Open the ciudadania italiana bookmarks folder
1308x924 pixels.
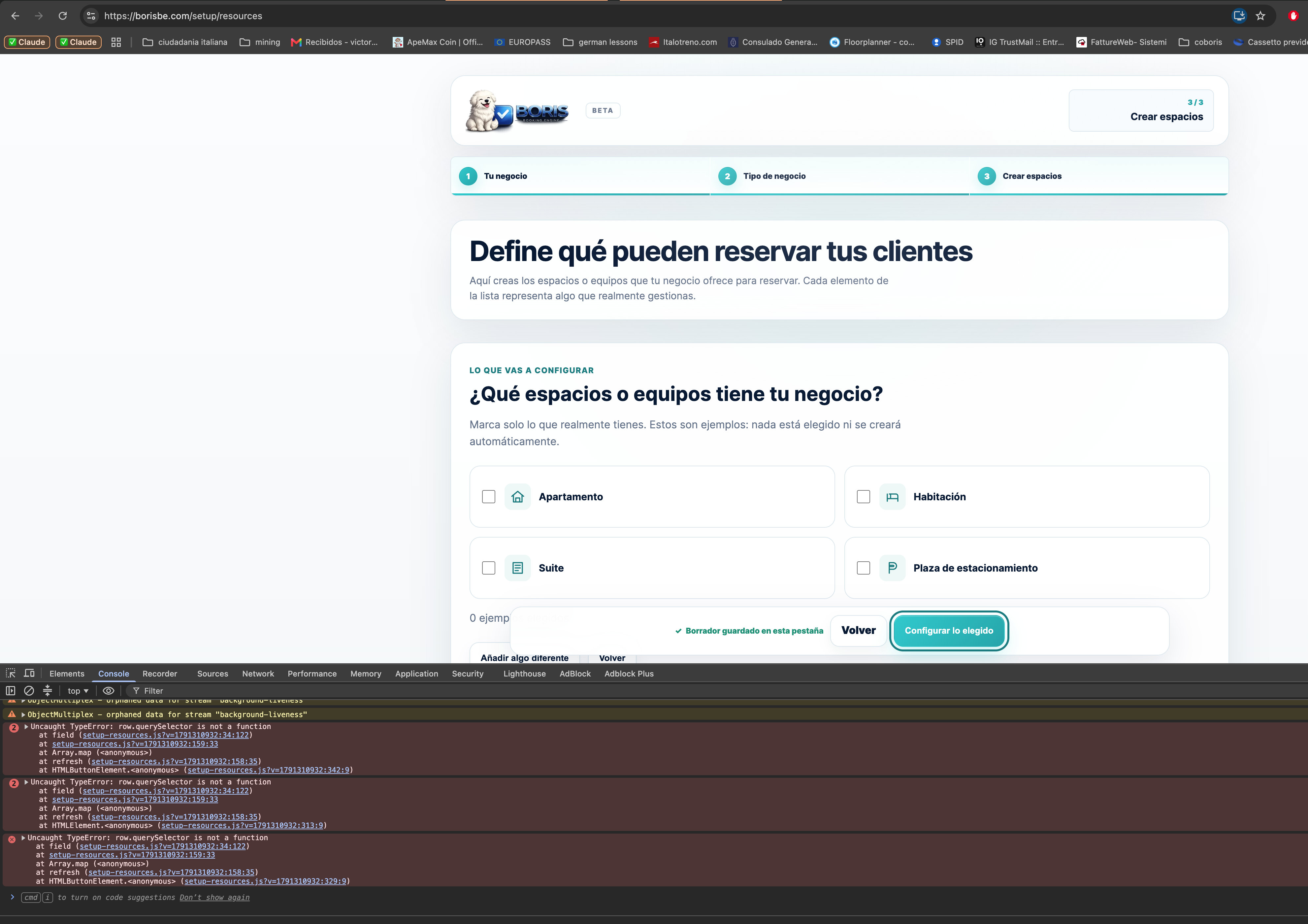click(184, 42)
